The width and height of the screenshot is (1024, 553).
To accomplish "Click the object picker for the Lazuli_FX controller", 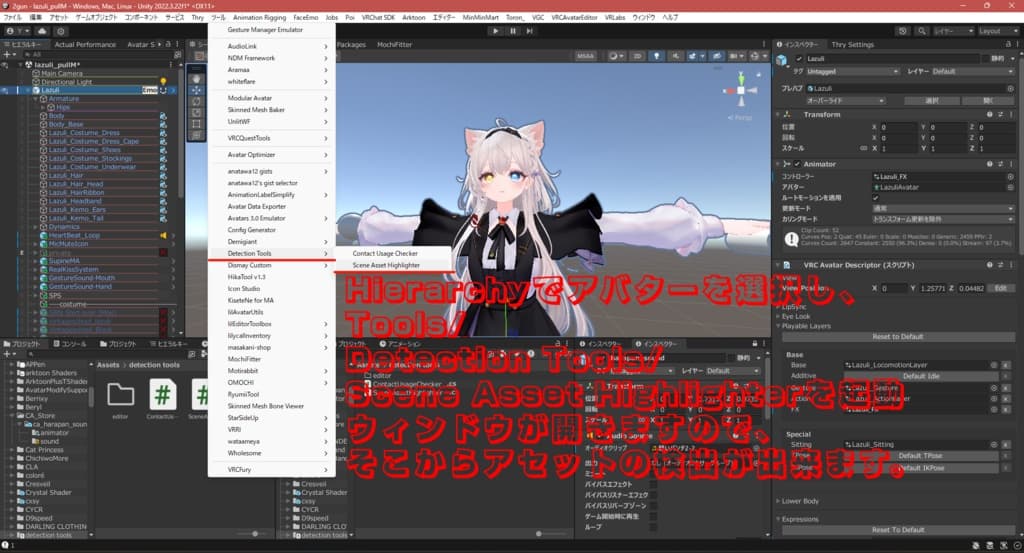I will (1010, 177).
